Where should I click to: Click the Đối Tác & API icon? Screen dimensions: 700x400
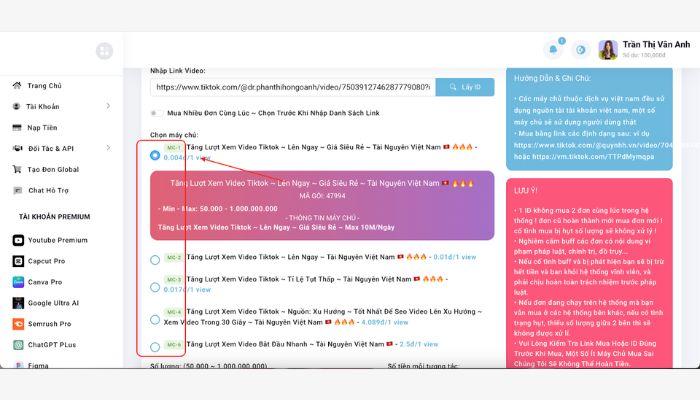pos(17,148)
